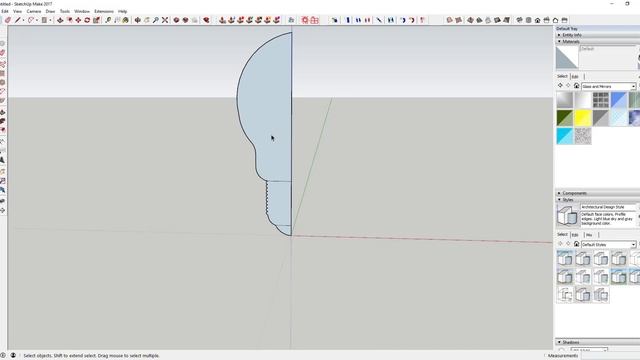Activate the Rotate tool
Image resolution: width=640 pixels, height=360 pixels.
point(87,20)
